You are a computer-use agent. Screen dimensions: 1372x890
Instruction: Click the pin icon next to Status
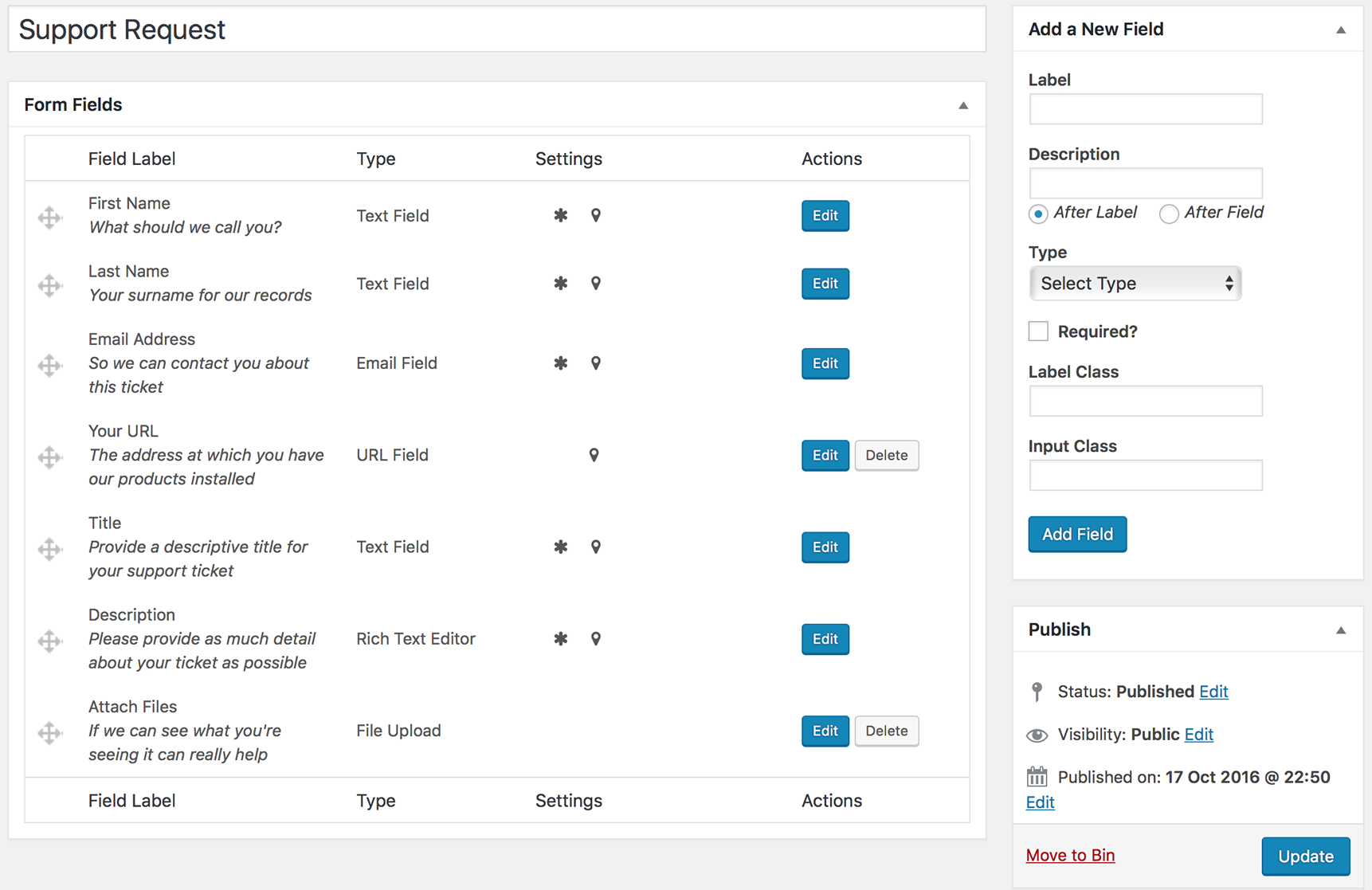coord(1037,692)
